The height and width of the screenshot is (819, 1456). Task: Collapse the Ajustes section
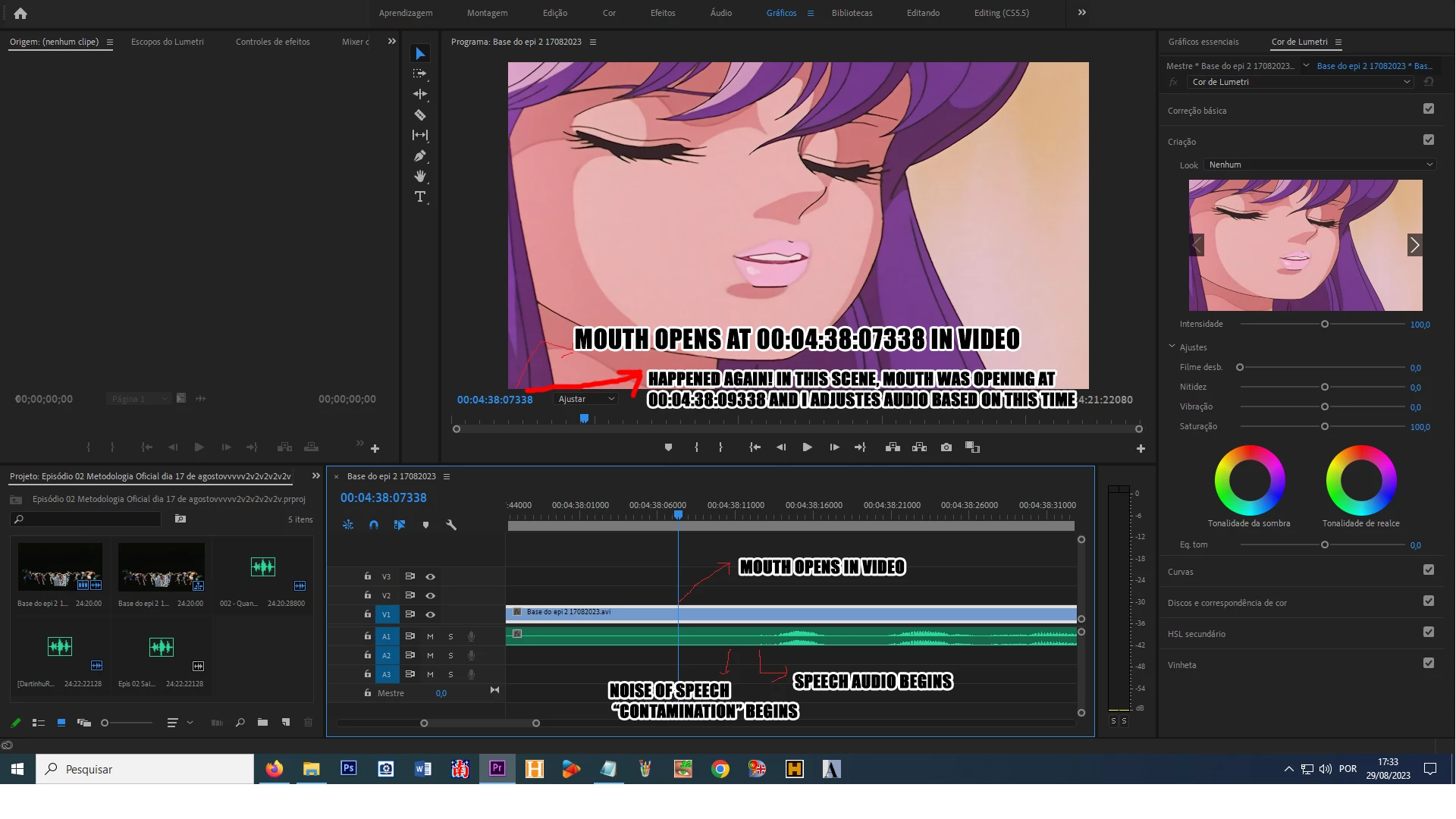pos(1172,347)
